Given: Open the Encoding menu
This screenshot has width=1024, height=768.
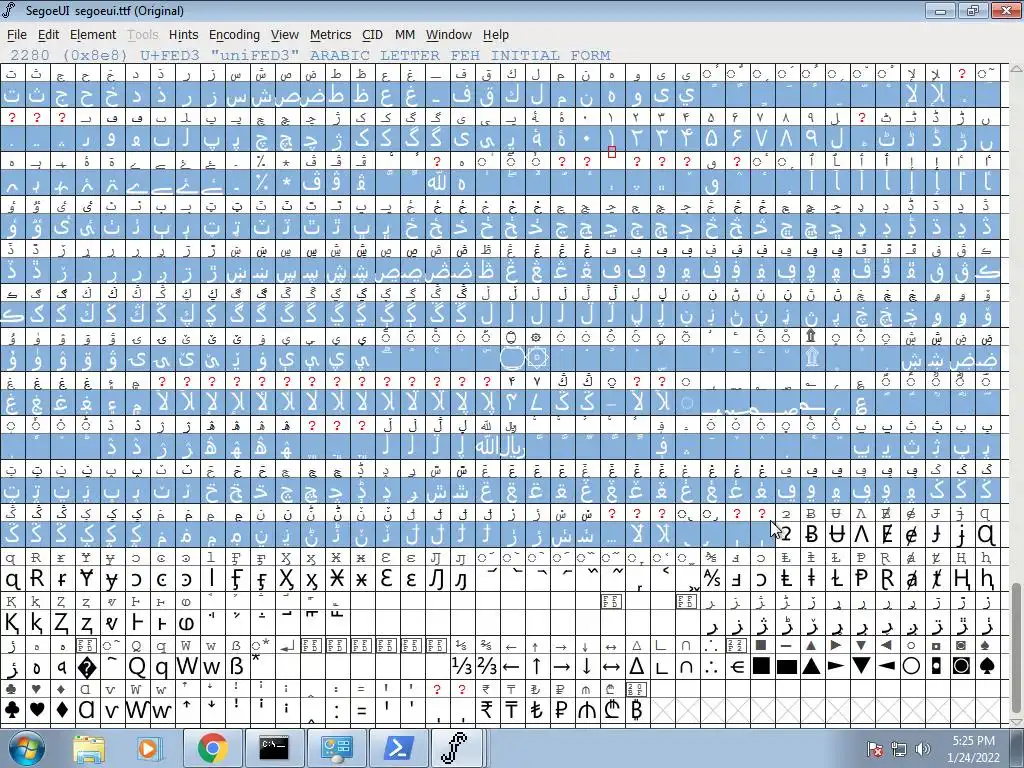Looking at the screenshot, I should click(x=234, y=35).
